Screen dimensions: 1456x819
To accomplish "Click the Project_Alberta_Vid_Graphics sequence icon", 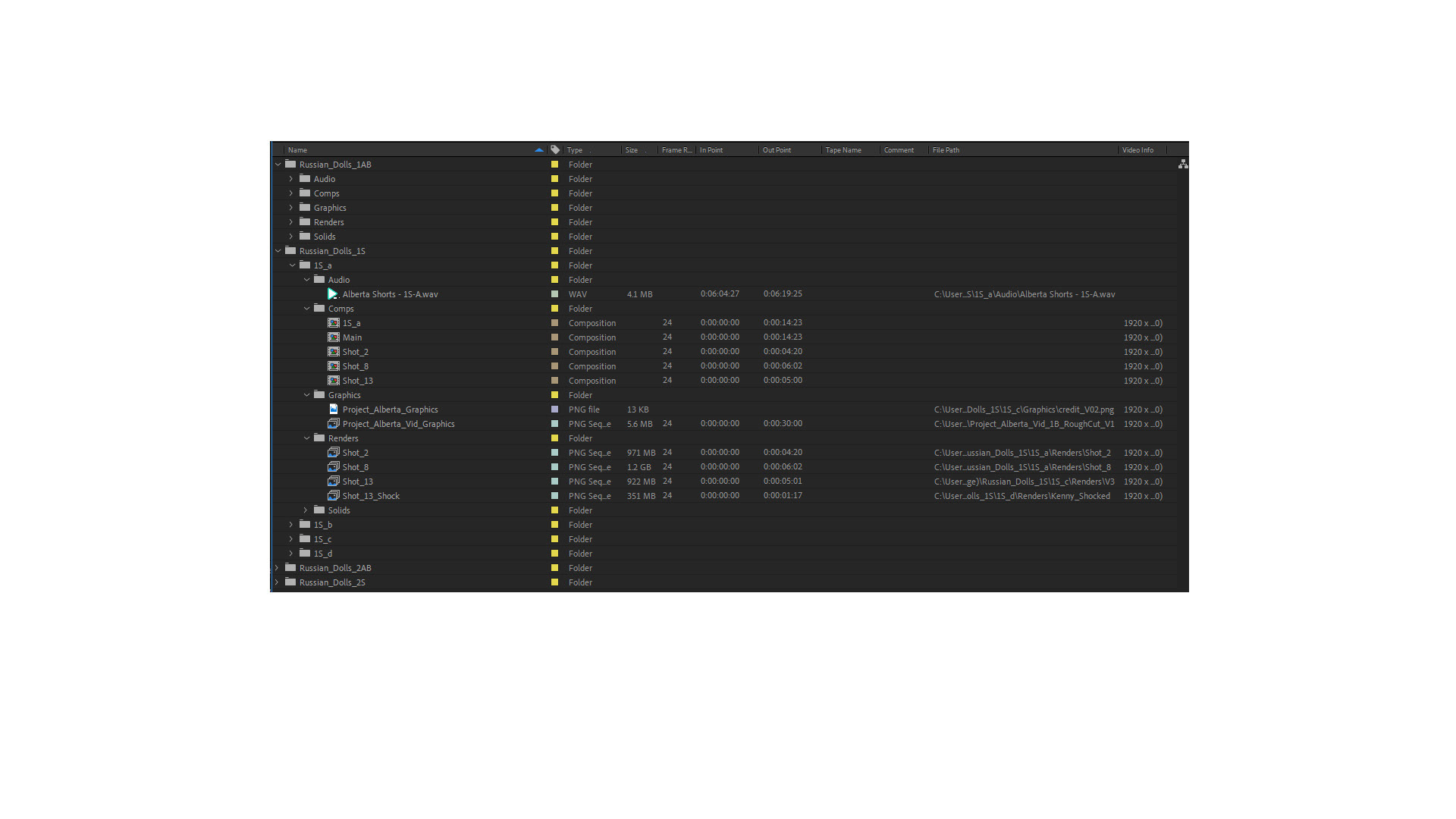I will pos(334,424).
